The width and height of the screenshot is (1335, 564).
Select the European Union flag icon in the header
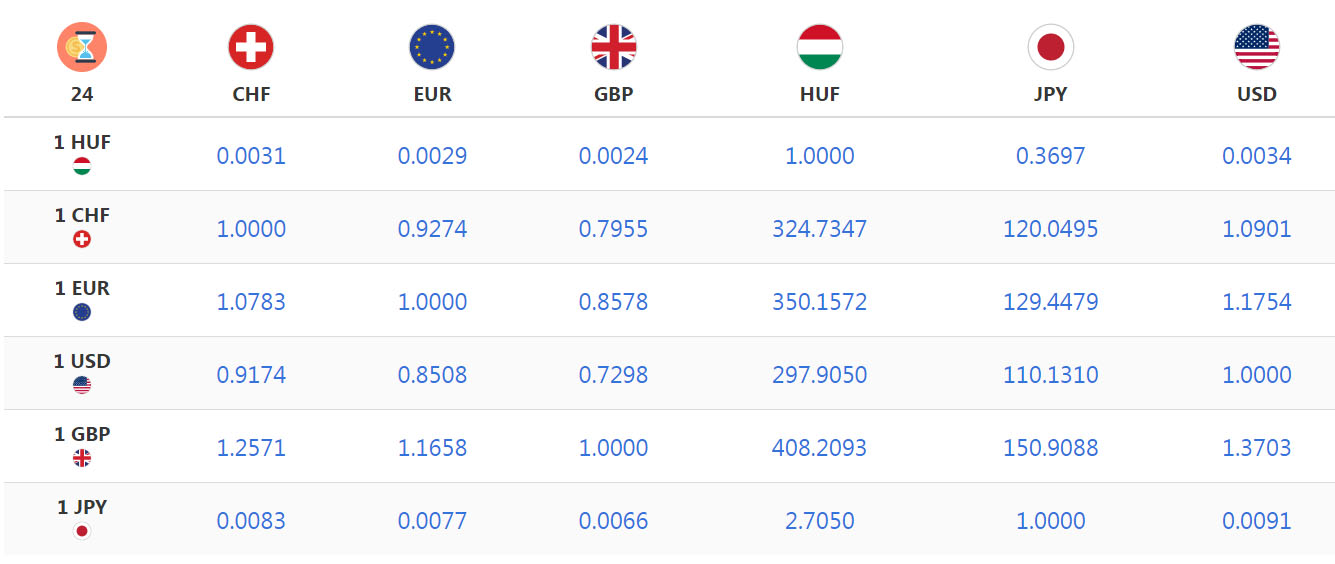432,47
